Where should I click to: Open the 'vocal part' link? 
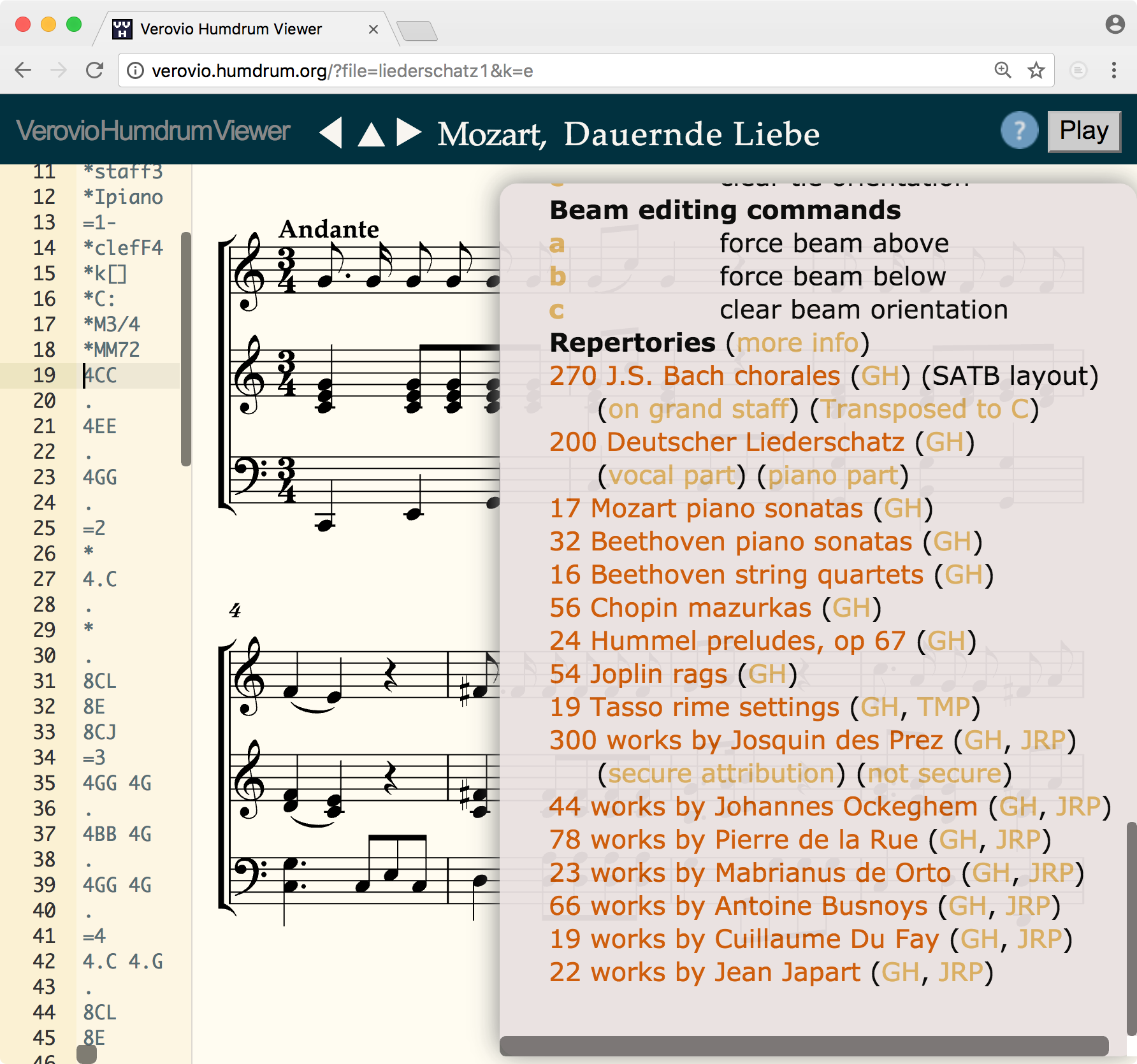click(x=672, y=475)
